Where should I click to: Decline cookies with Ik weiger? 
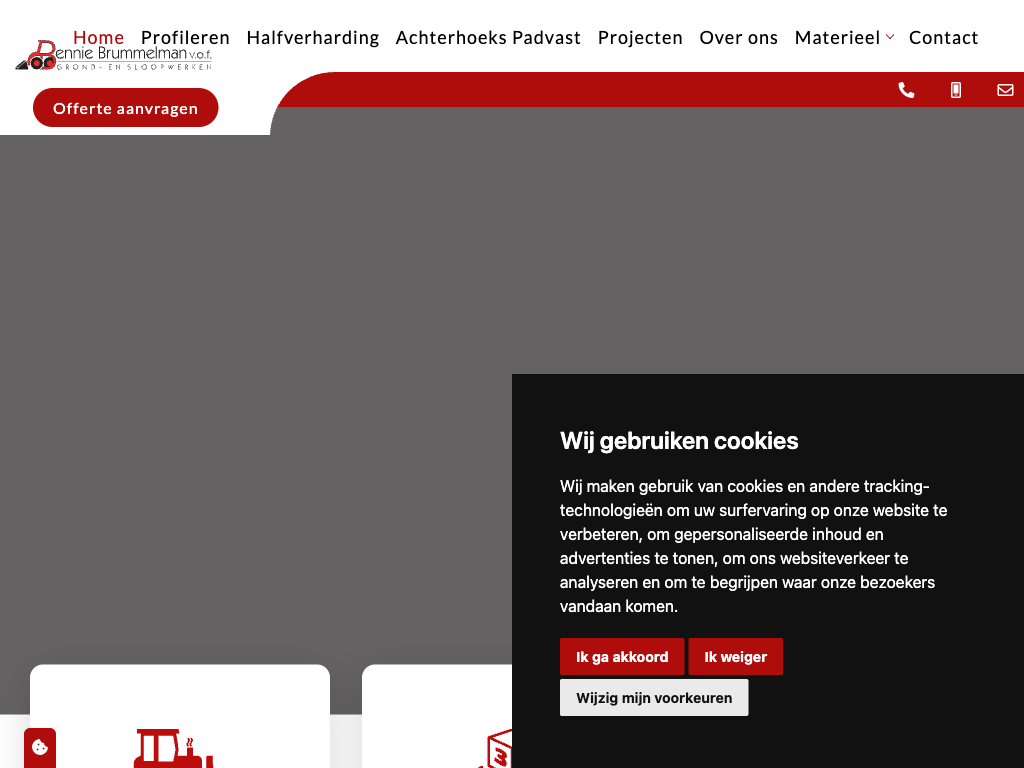(735, 657)
